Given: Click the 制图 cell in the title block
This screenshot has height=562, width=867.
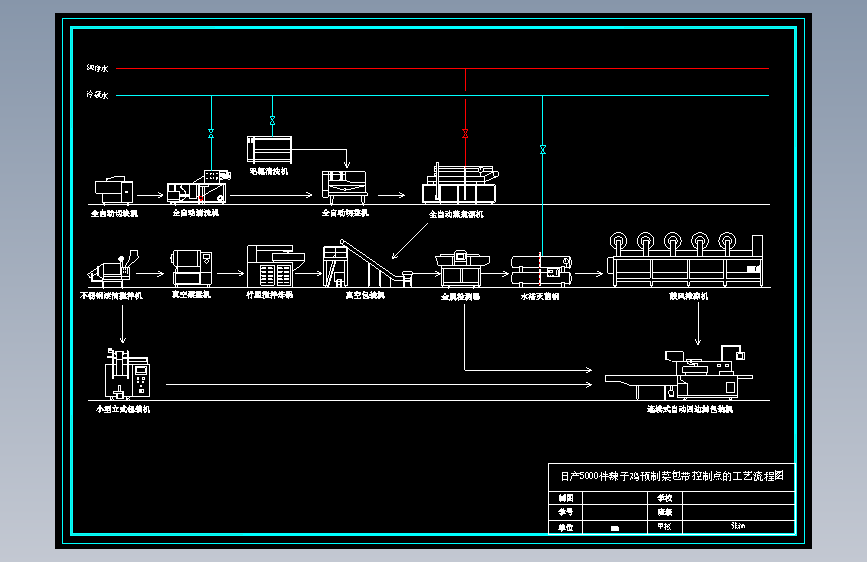Looking at the screenshot, I should [566, 498].
